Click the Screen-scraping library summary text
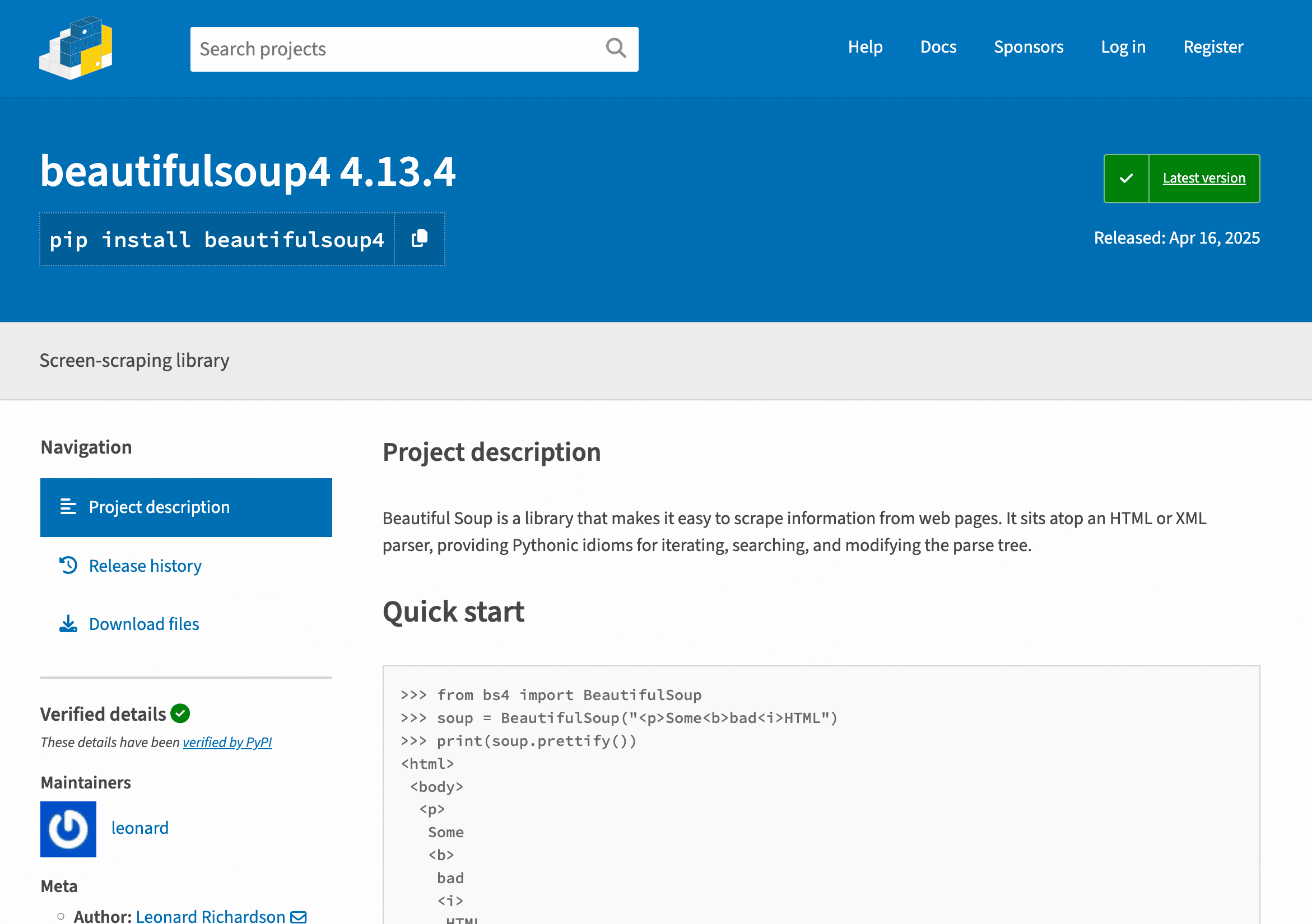Image resolution: width=1312 pixels, height=924 pixels. tap(134, 360)
